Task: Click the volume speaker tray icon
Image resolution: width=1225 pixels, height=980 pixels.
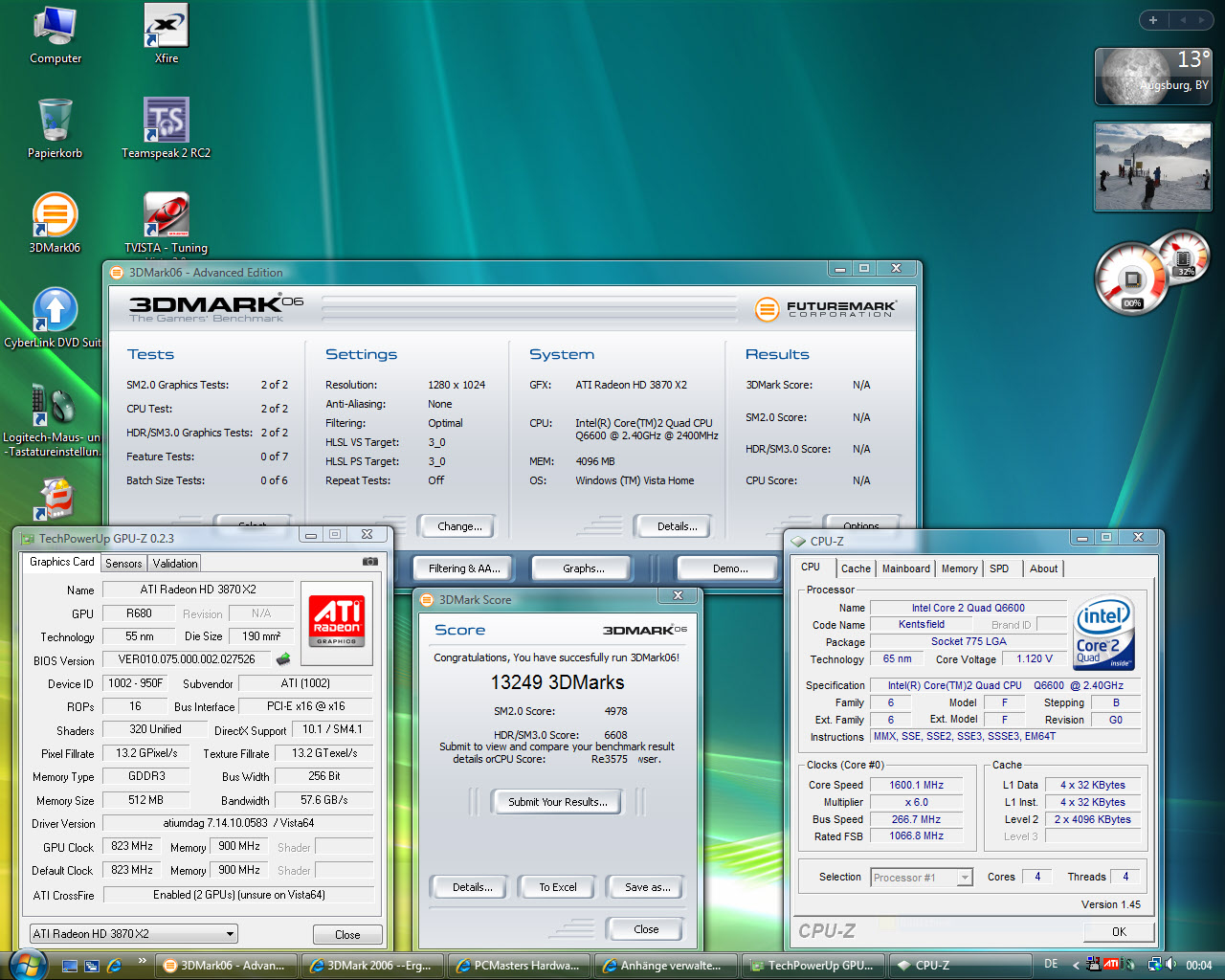Action: pyautogui.click(x=1170, y=965)
